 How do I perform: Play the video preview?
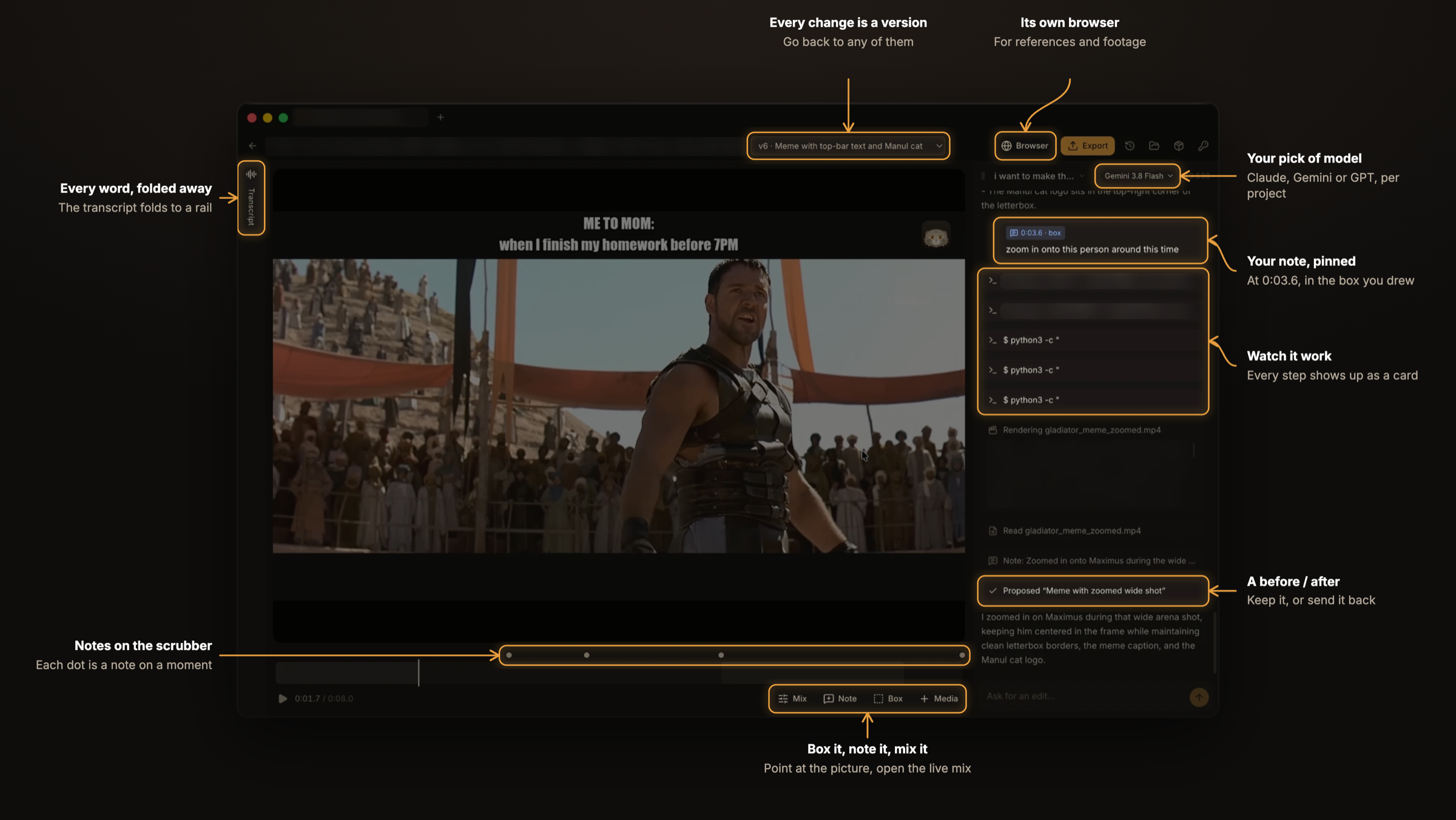point(283,699)
